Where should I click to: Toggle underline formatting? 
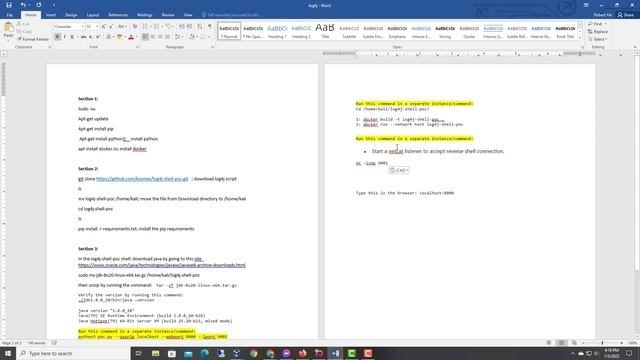coord(73,37)
